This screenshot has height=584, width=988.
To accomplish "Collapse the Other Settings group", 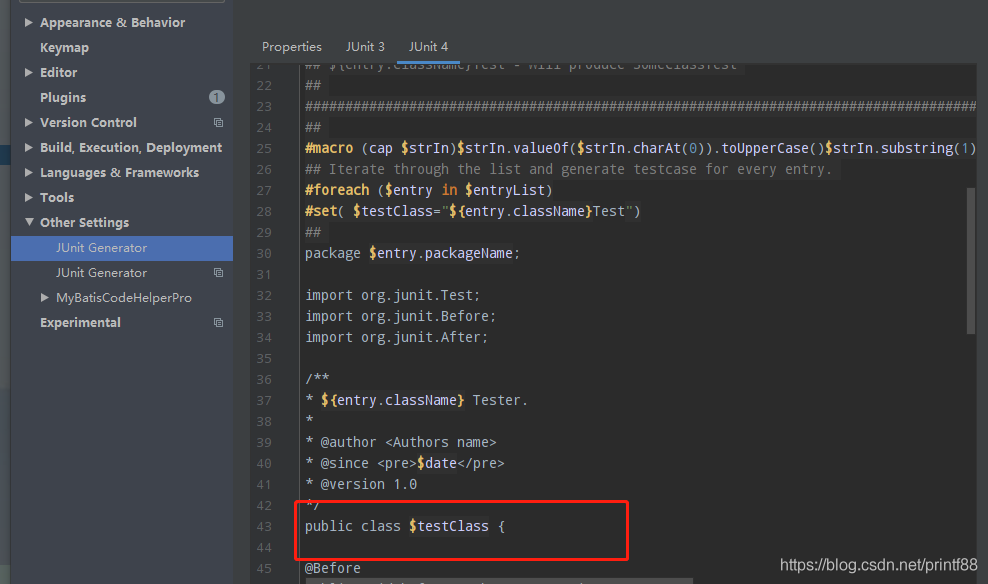I will (29, 223).
